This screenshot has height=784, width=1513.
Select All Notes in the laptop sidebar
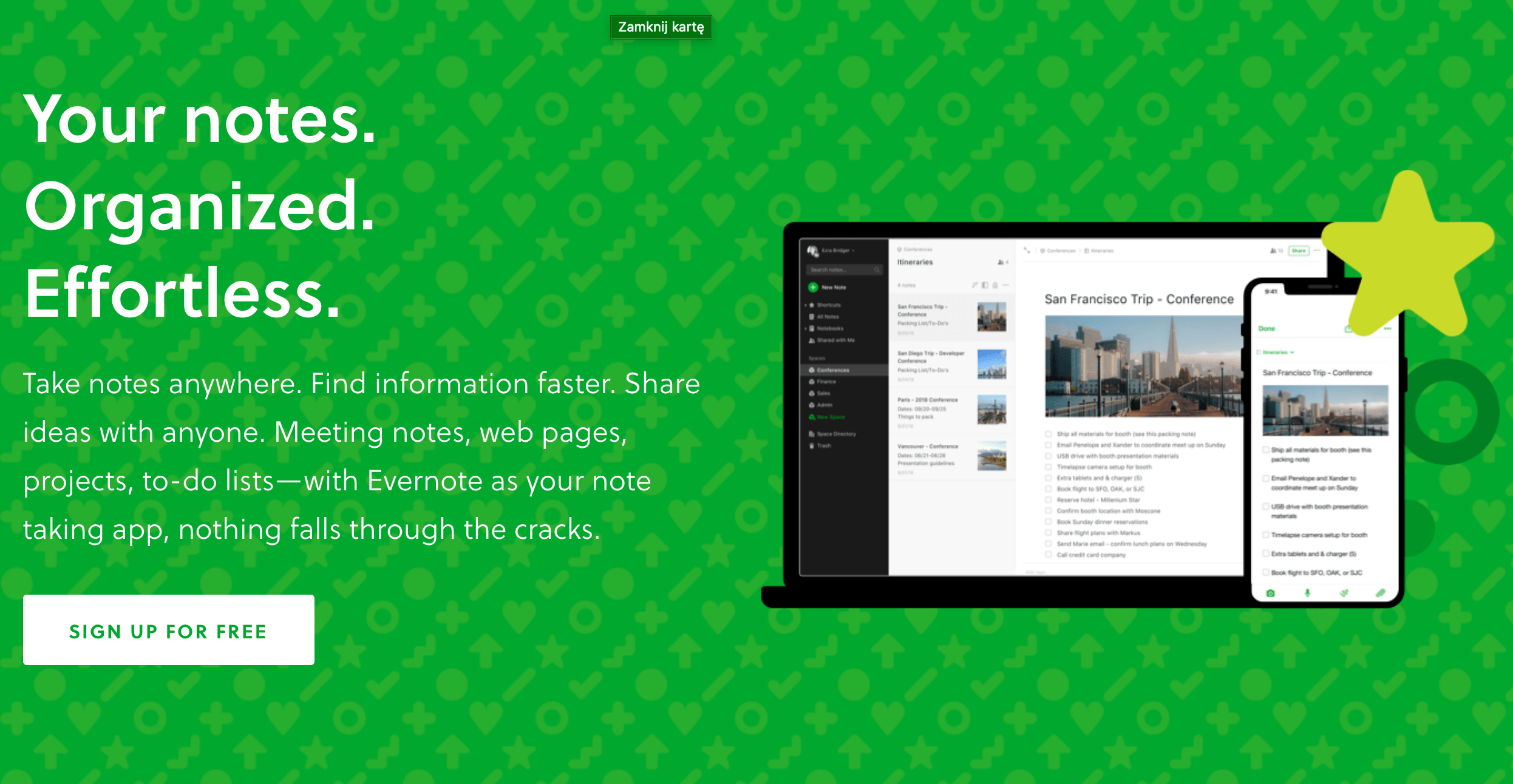824,317
